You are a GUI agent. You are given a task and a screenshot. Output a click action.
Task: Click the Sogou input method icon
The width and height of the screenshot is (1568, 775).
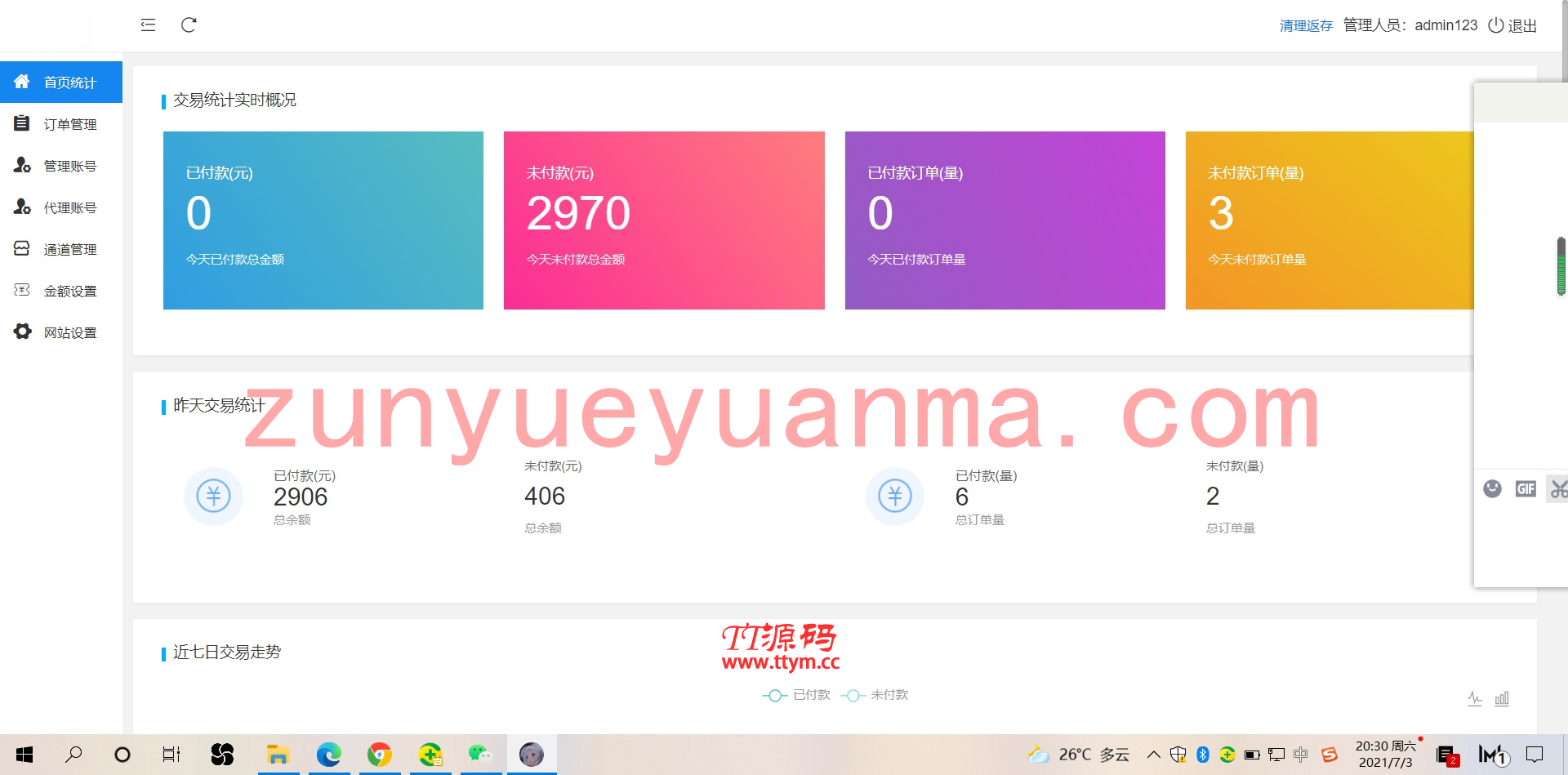coord(1330,755)
